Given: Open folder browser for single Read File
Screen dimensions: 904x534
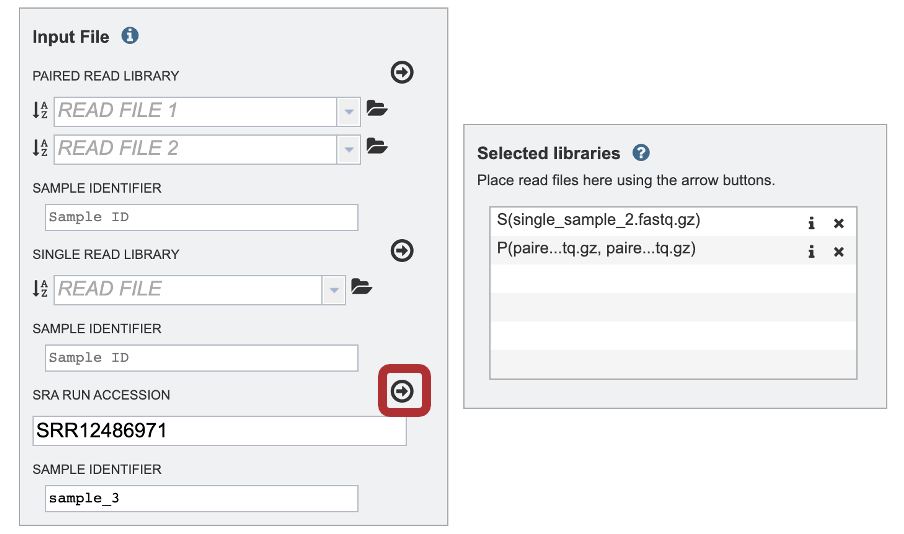Looking at the screenshot, I should click(x=361, y=286).
